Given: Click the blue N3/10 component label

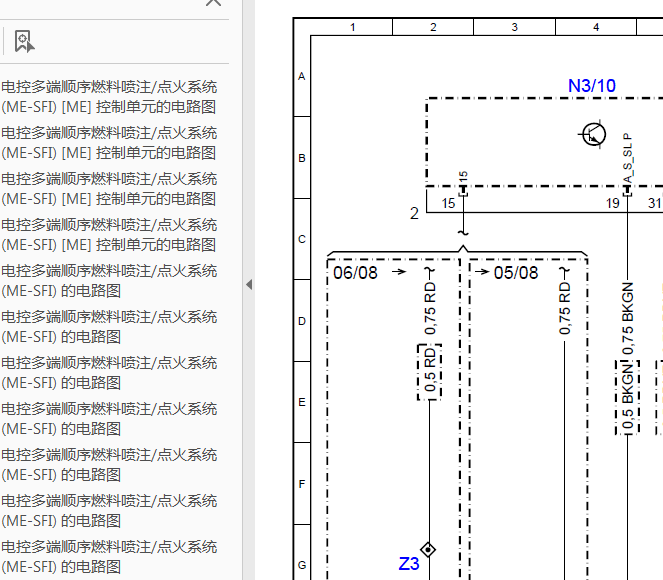Looking at the screenshot, I should tap(592, 86).
